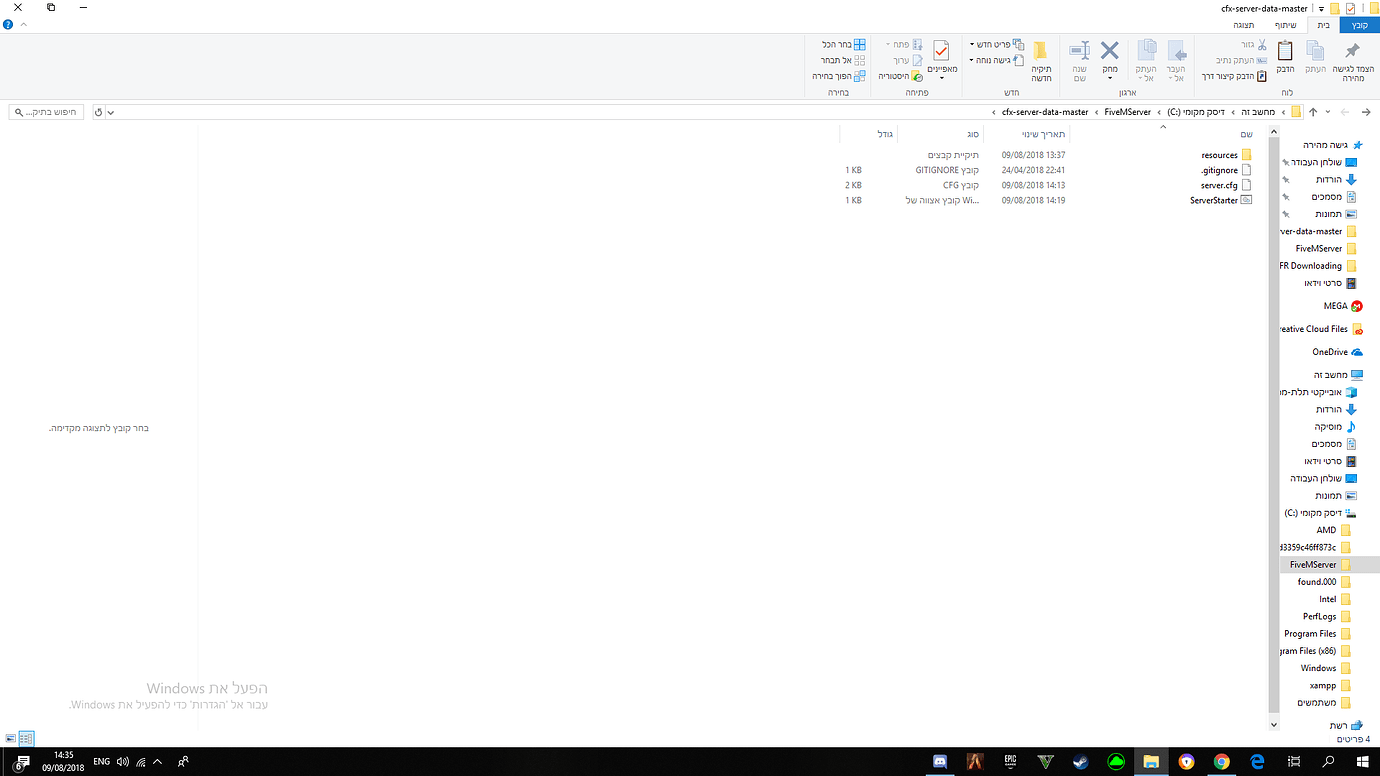
Task: Click Invert selection (הפוך בחירה)
Action: (x=838, y=75)
